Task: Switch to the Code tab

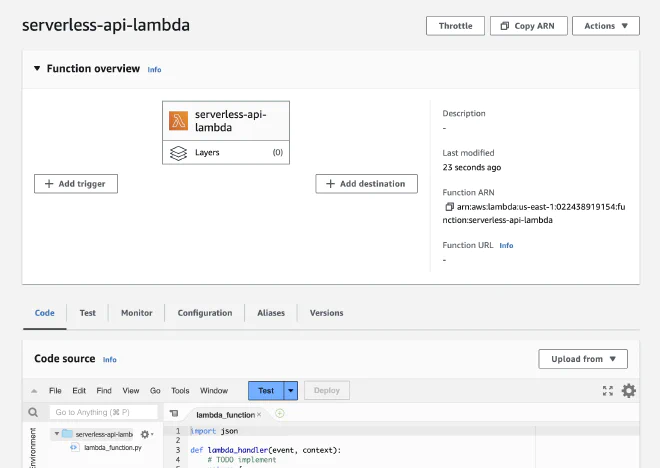Action: point(45,313)
